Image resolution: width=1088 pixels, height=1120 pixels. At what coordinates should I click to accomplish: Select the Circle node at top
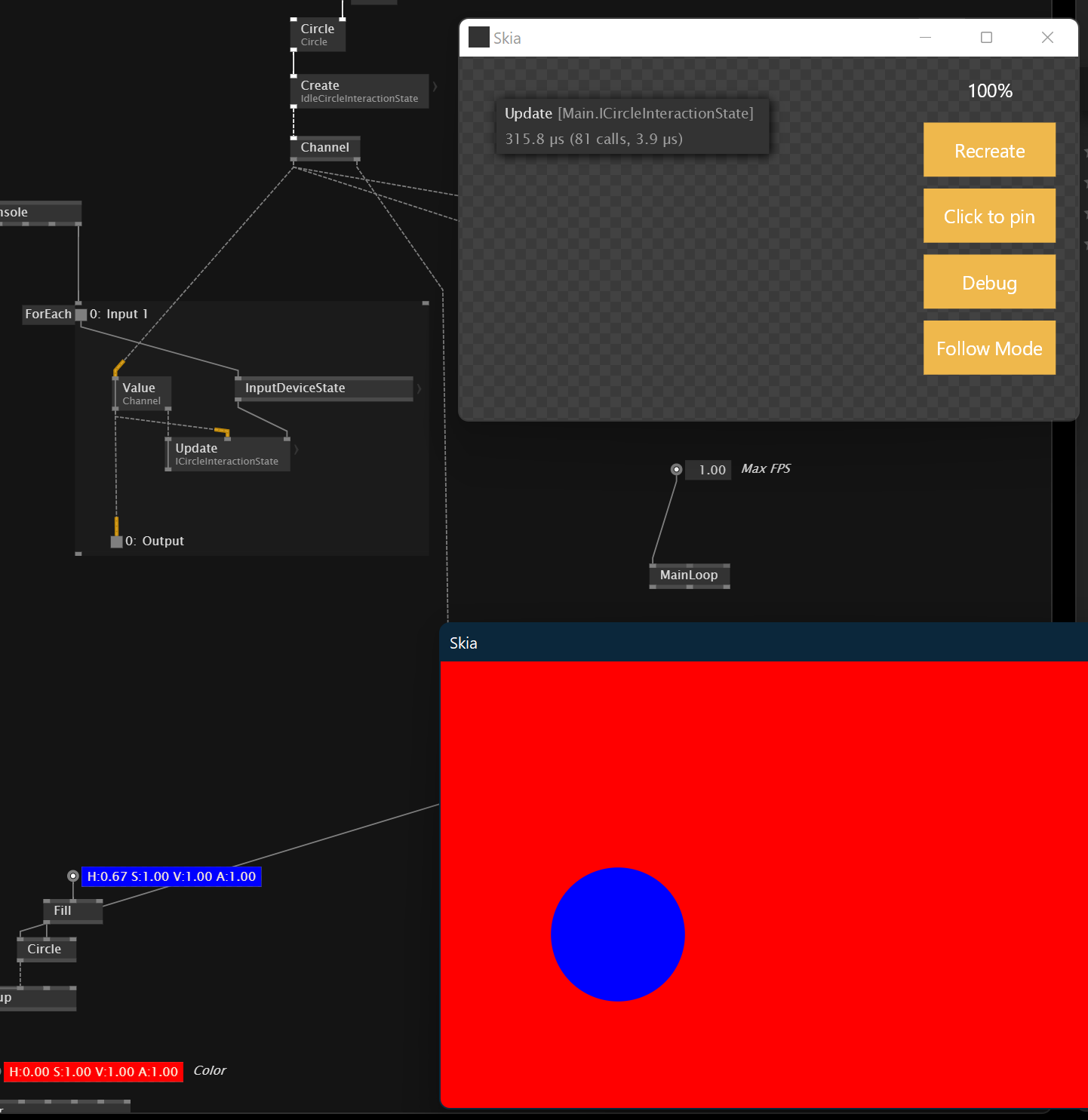pos(318,35)
